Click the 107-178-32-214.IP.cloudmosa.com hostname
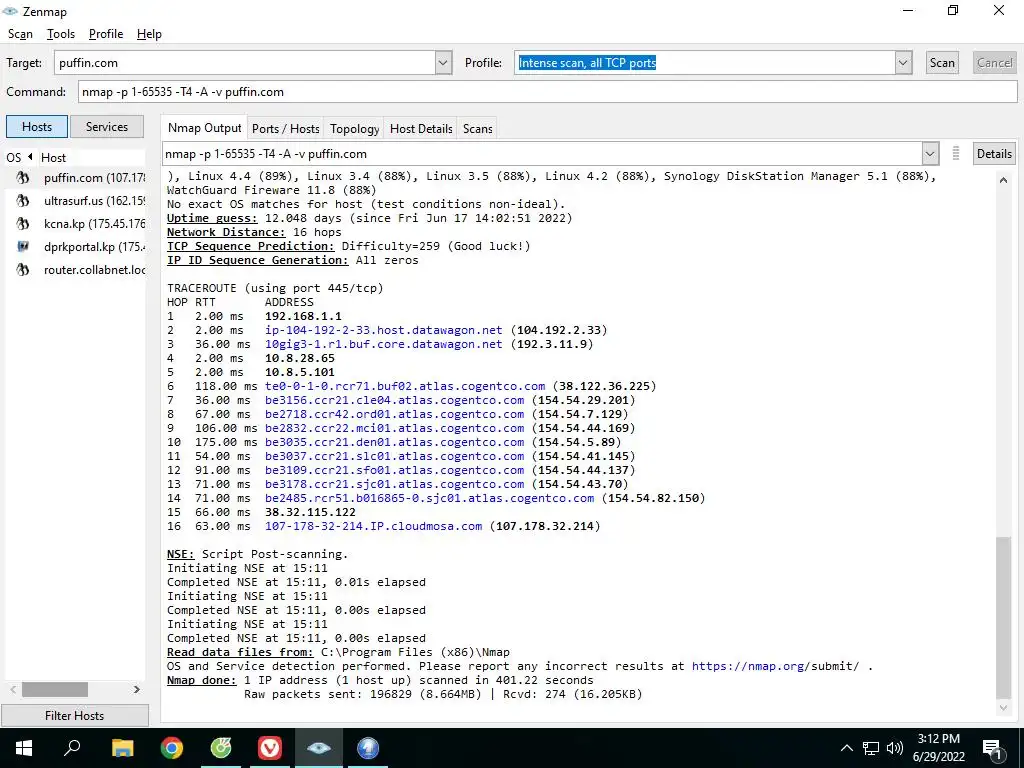The width and height of the screenshot is (1024, 768). pyautogui.click(x=374, y=526)
